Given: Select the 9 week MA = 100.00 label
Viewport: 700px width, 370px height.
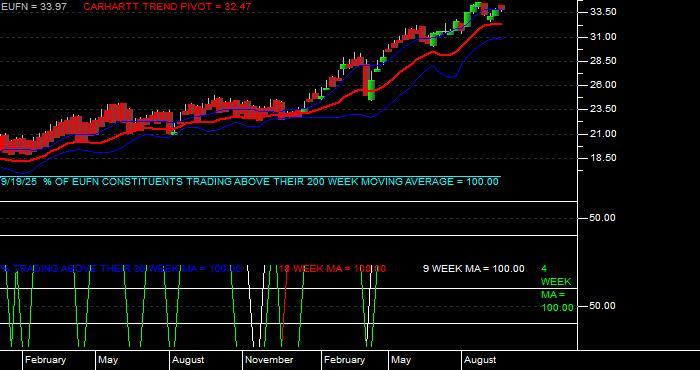Looking at the screenshot, I should (474, 269).
